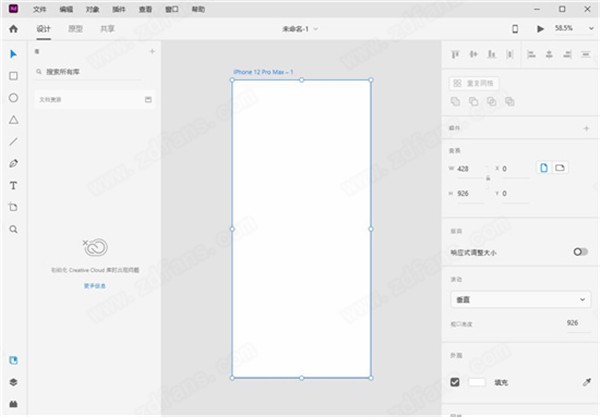Select the Text tool

[x=13, y=186]
